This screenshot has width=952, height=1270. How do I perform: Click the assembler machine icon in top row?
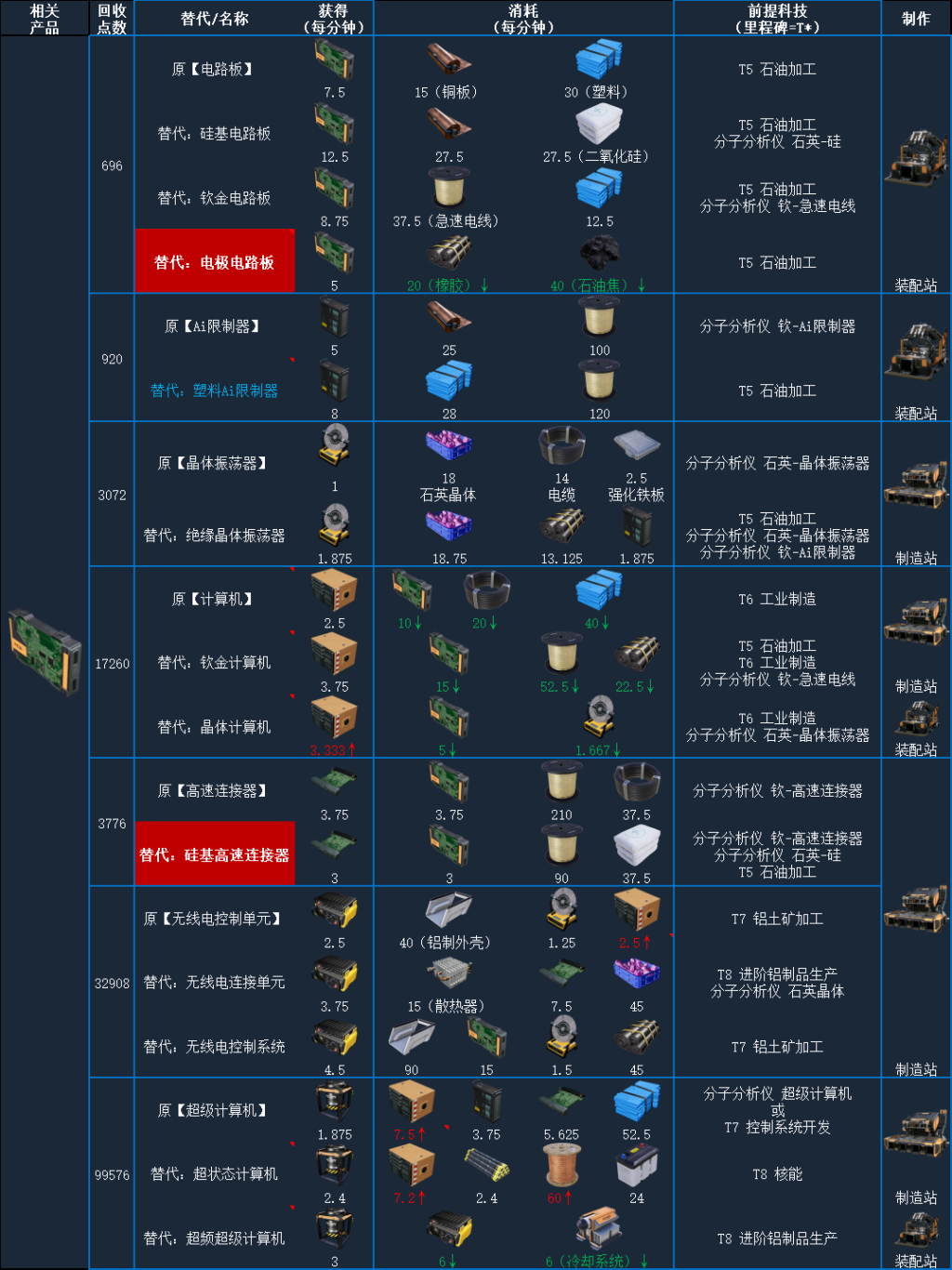[x=916, y=158]
